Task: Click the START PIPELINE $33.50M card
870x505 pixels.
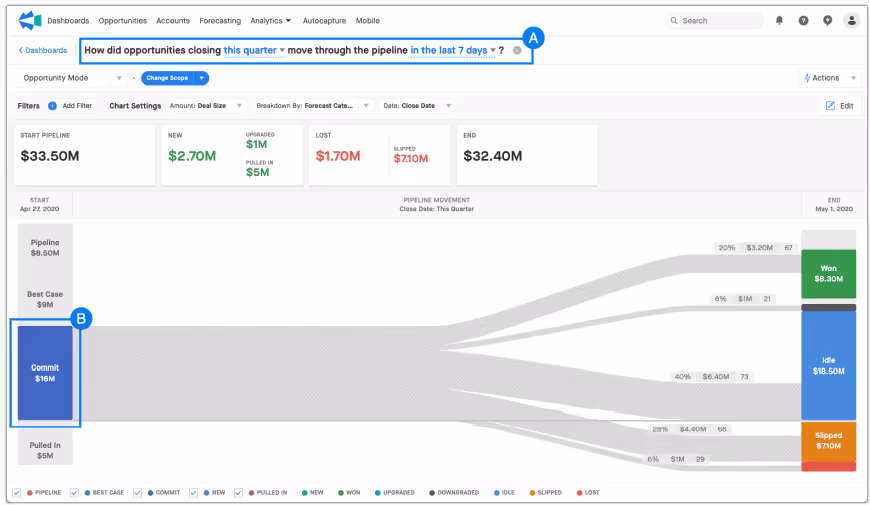Action: (84, 155)
